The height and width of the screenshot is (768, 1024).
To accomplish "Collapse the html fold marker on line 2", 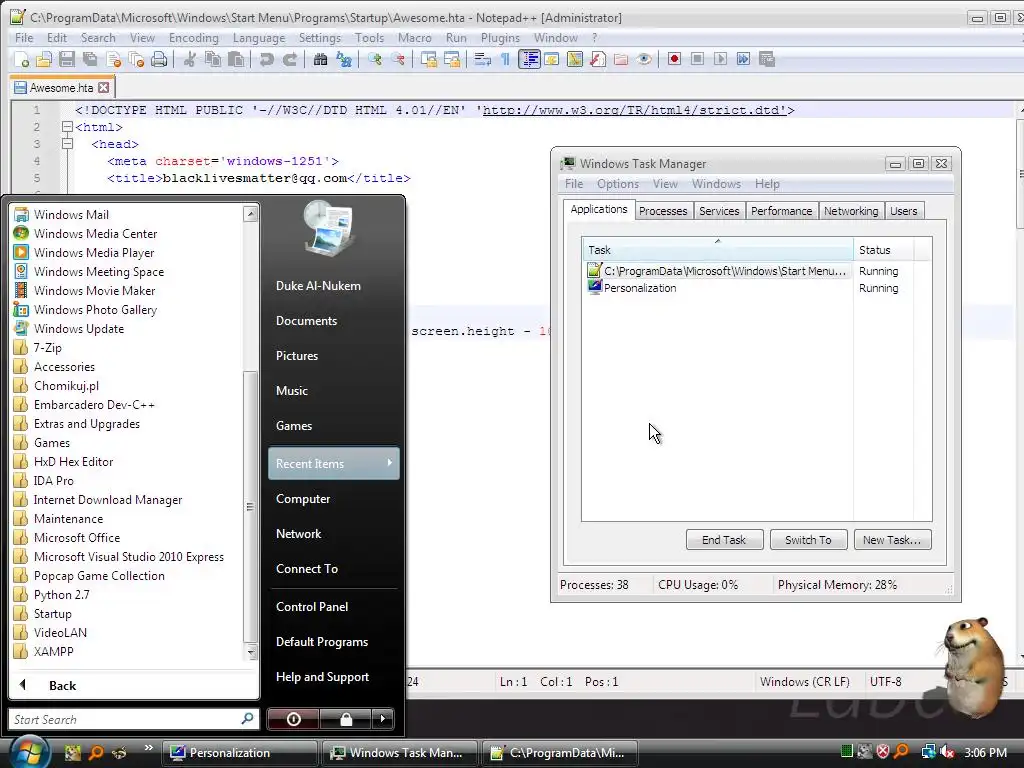I will click(x=67, y=127).
